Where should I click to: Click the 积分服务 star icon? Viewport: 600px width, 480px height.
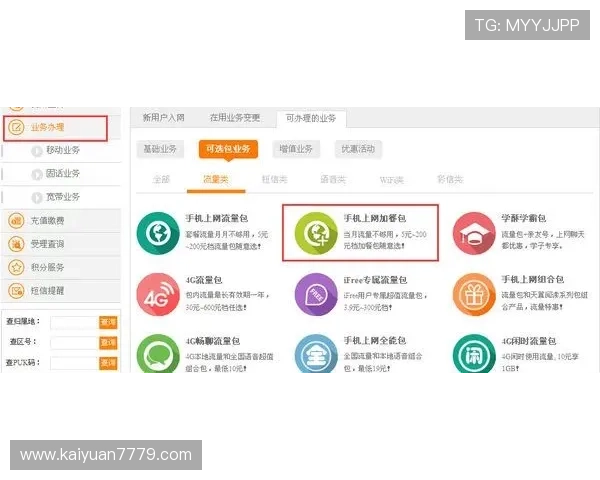click(x=16, y=267)
